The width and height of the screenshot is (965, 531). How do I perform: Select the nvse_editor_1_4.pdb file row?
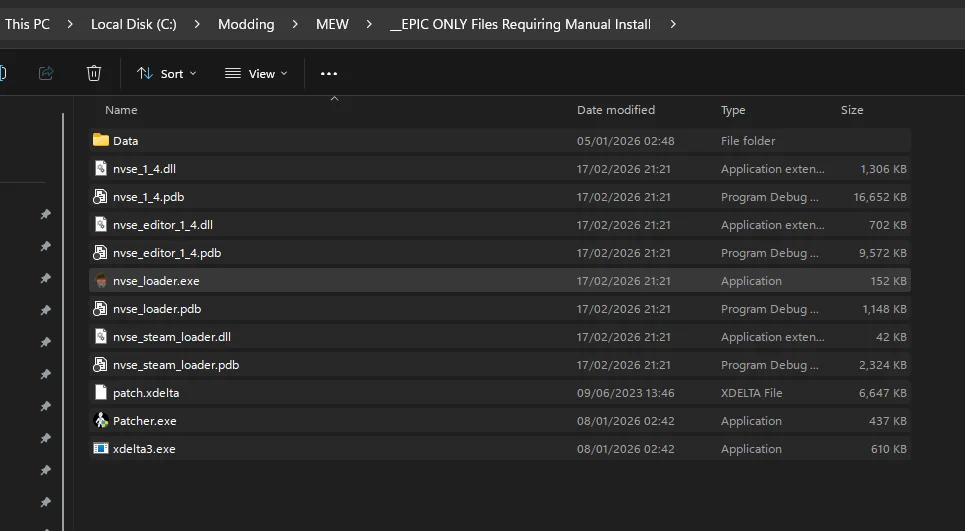[x=167, y=253]
